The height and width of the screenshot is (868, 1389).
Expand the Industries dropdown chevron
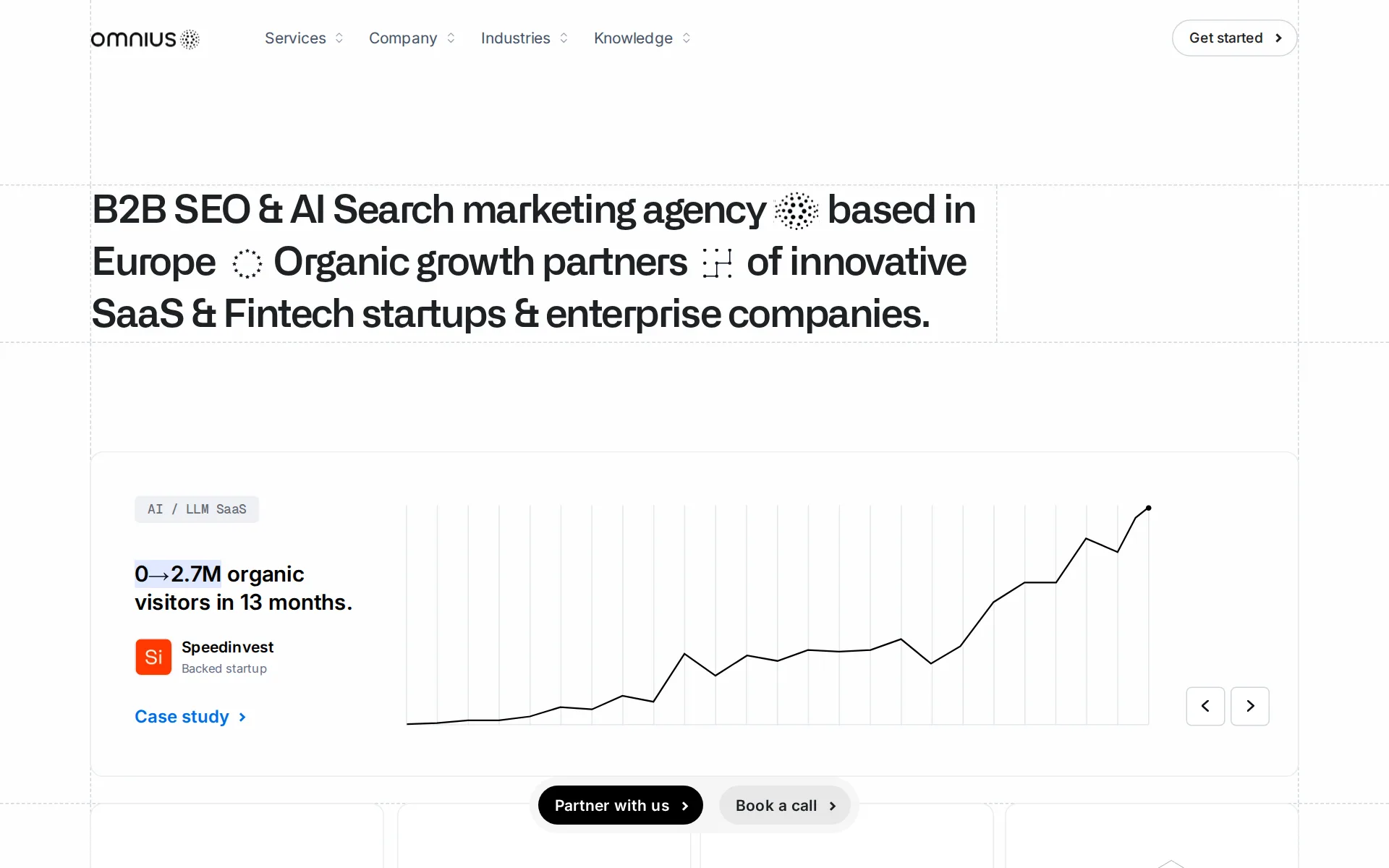pos(564,38)
